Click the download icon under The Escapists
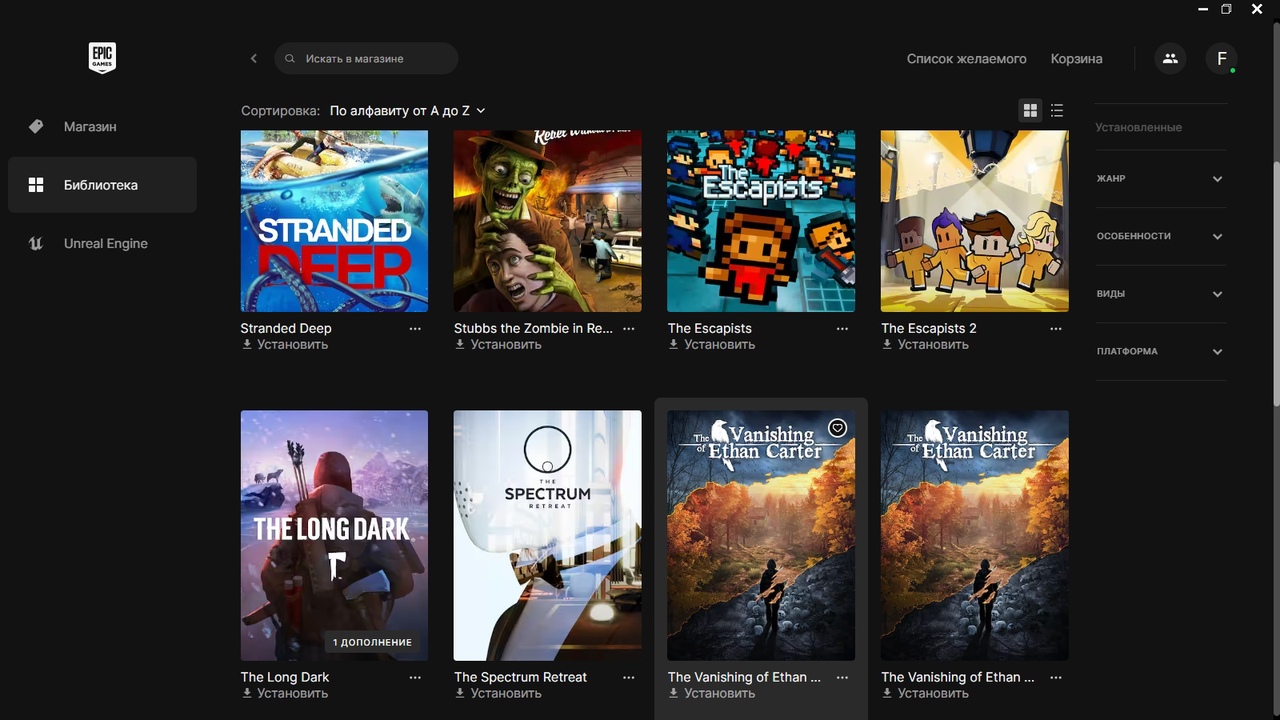Image resolution: width=1280 pixels, height=720 pixels. [674, 344]
